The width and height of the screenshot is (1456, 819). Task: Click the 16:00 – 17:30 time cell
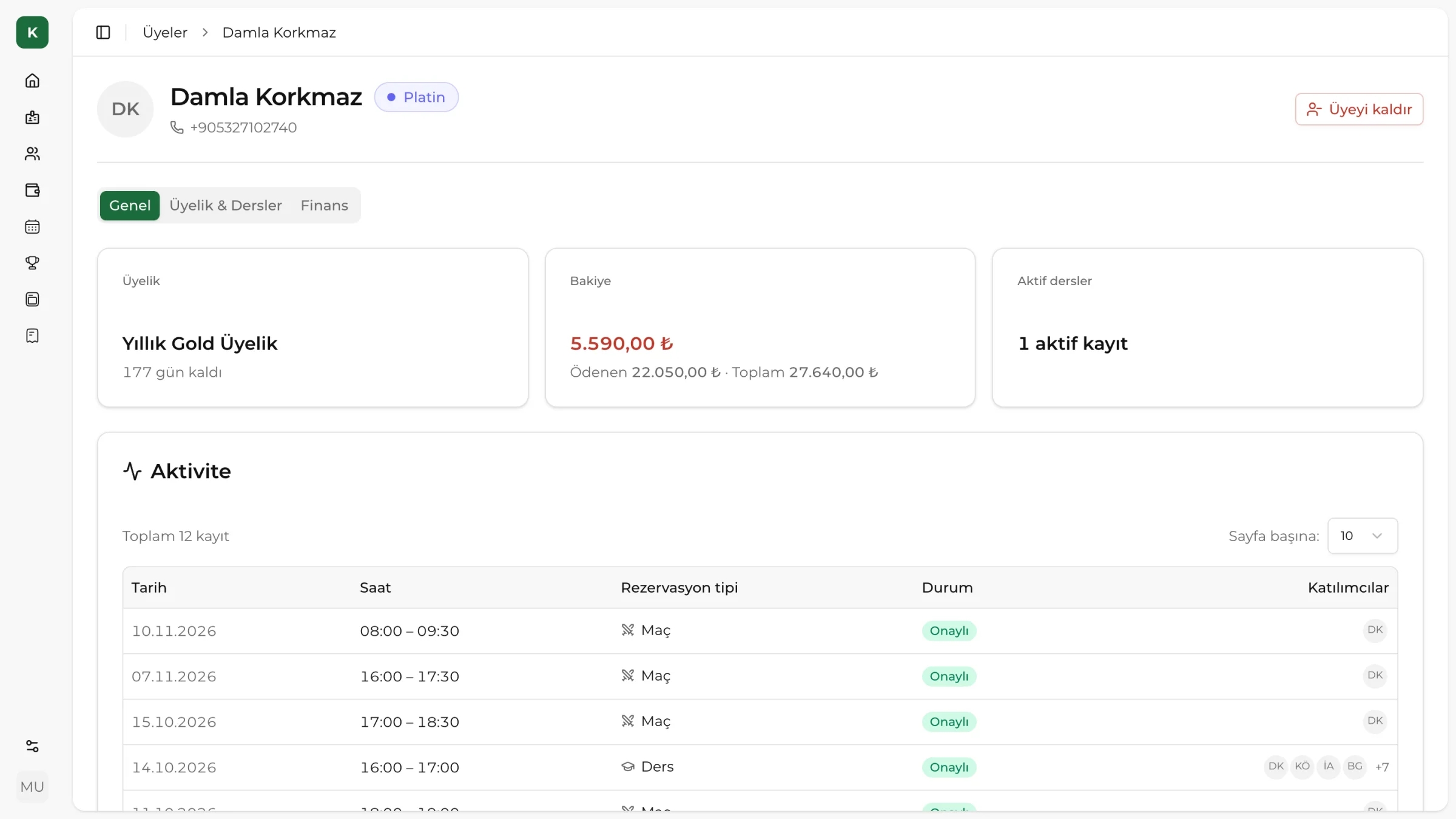pos(409,676)
